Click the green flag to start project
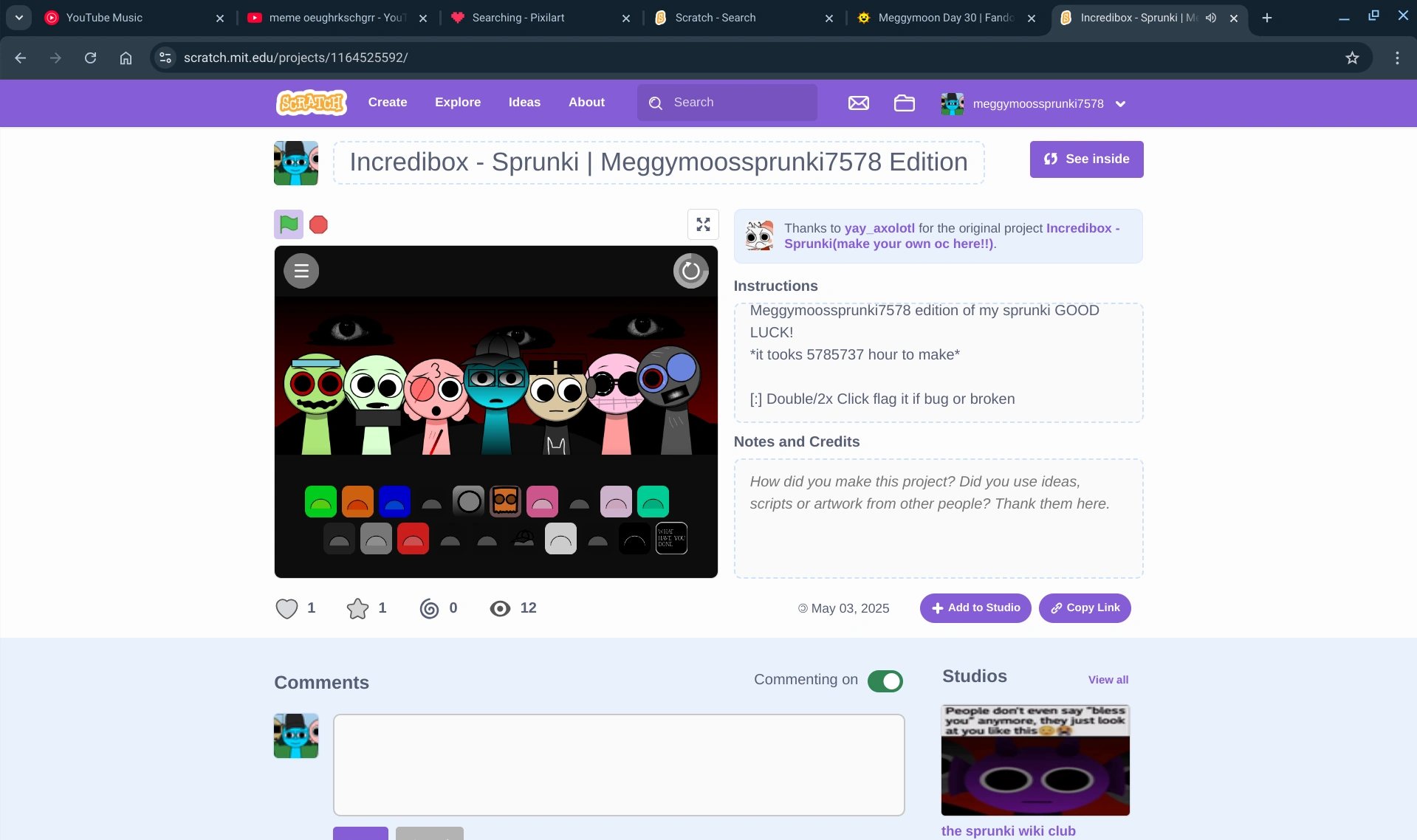Viewport: 1417px width, 840px height. point(289,224)
